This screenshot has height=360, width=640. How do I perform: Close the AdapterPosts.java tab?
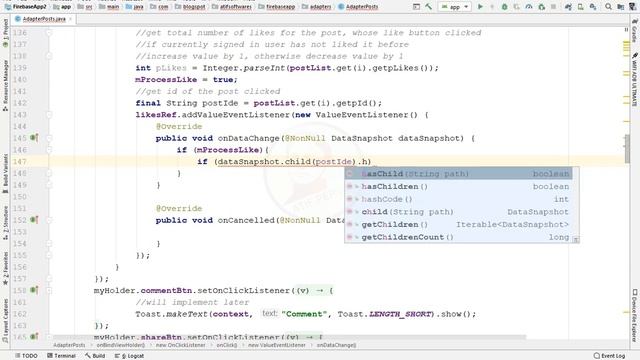71,19
